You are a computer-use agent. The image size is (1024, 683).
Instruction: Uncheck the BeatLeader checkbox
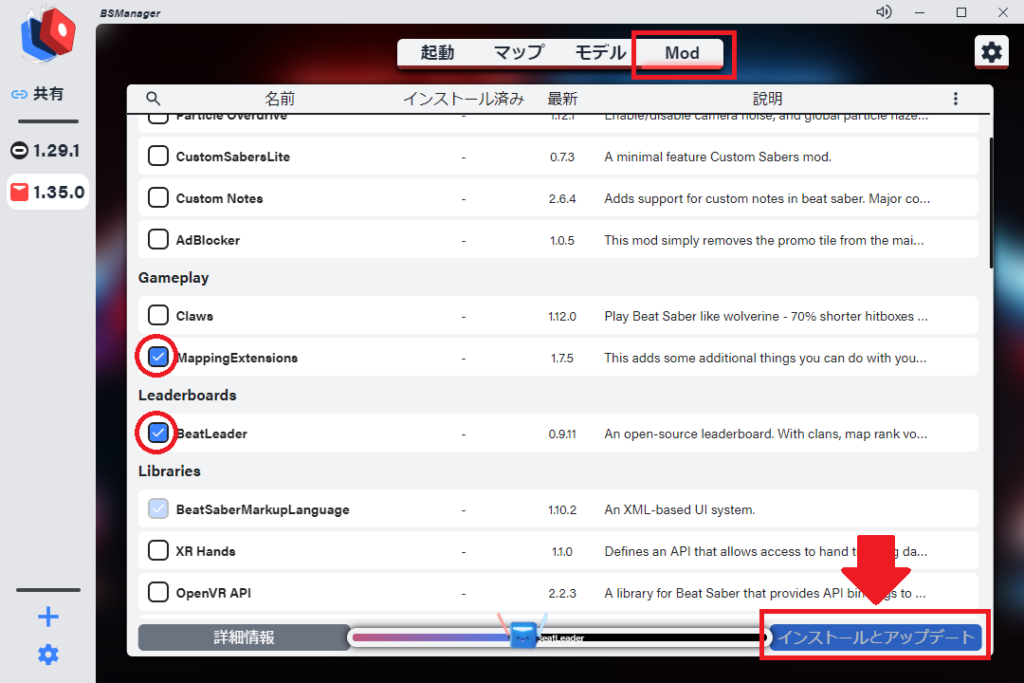point(158,433)
